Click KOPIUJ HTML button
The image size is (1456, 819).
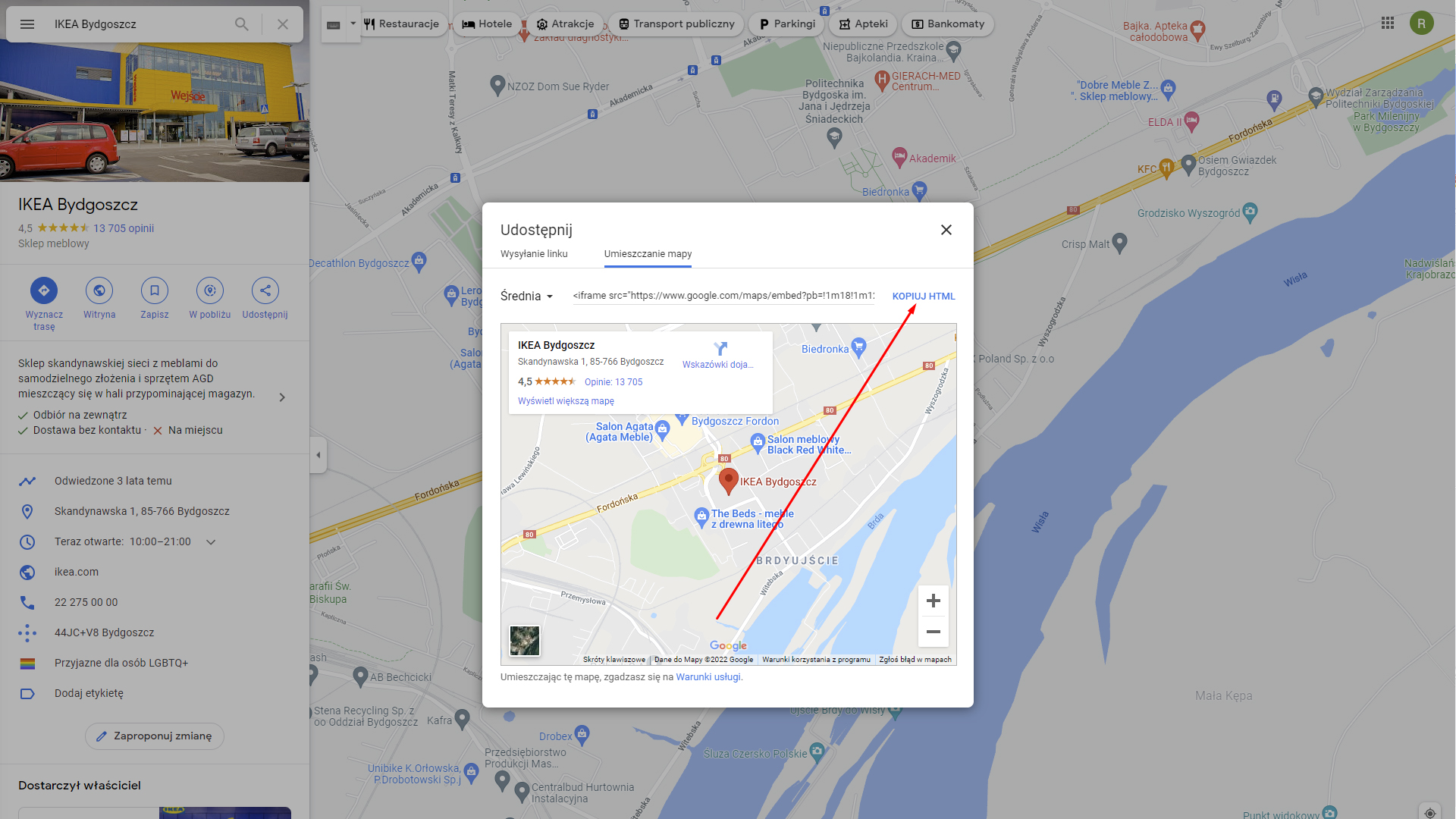[x=924, y=297]
